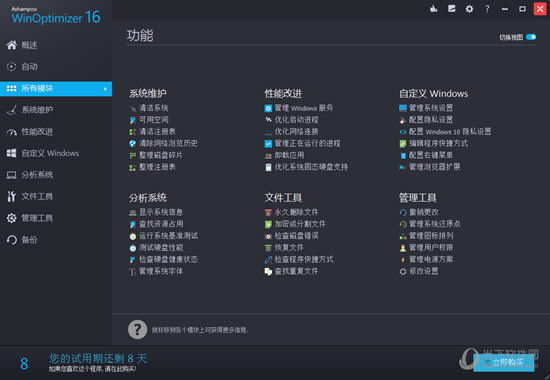The width and height of the screenshot is (550, 380).
Task: Click 修改设置 text
Action: (424, 271)
